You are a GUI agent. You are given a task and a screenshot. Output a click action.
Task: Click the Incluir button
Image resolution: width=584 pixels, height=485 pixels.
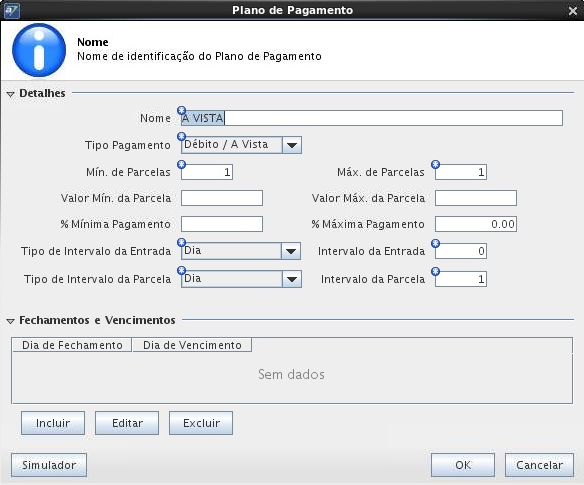click(x=53, y=423)
